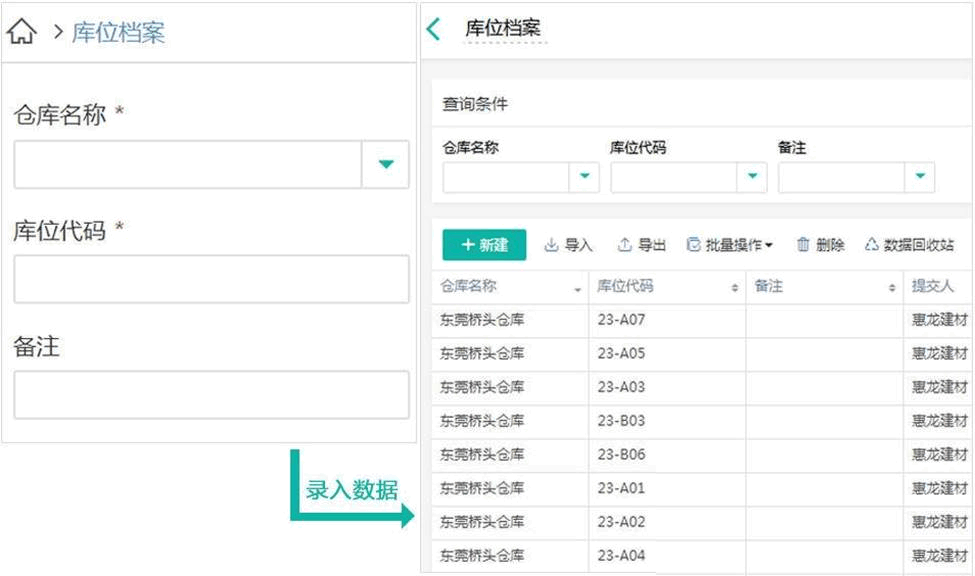Open the 批量操作 batch operations menu
This screenshot has height=576, width=975.
click(x=729, y=245)
